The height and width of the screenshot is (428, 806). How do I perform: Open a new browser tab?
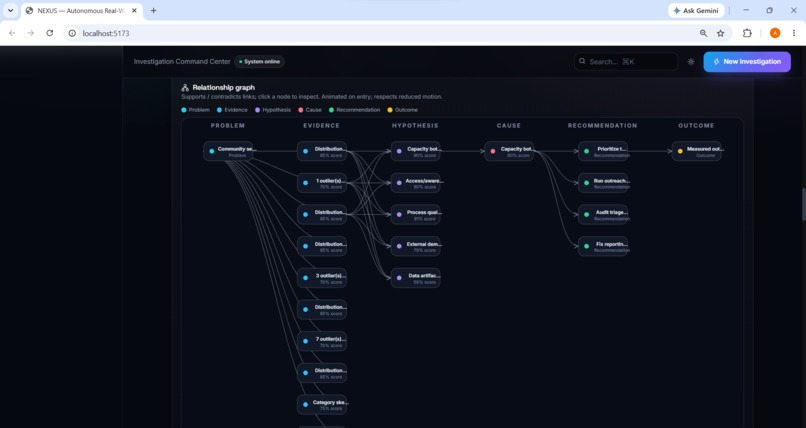click(153, 10)
